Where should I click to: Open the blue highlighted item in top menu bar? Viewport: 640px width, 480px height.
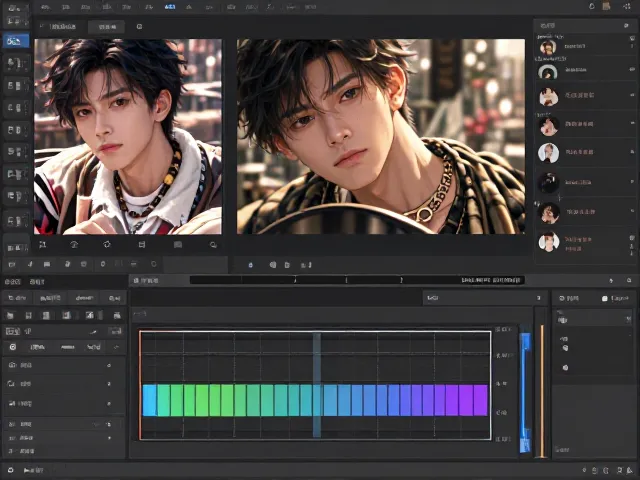[170, 7]
